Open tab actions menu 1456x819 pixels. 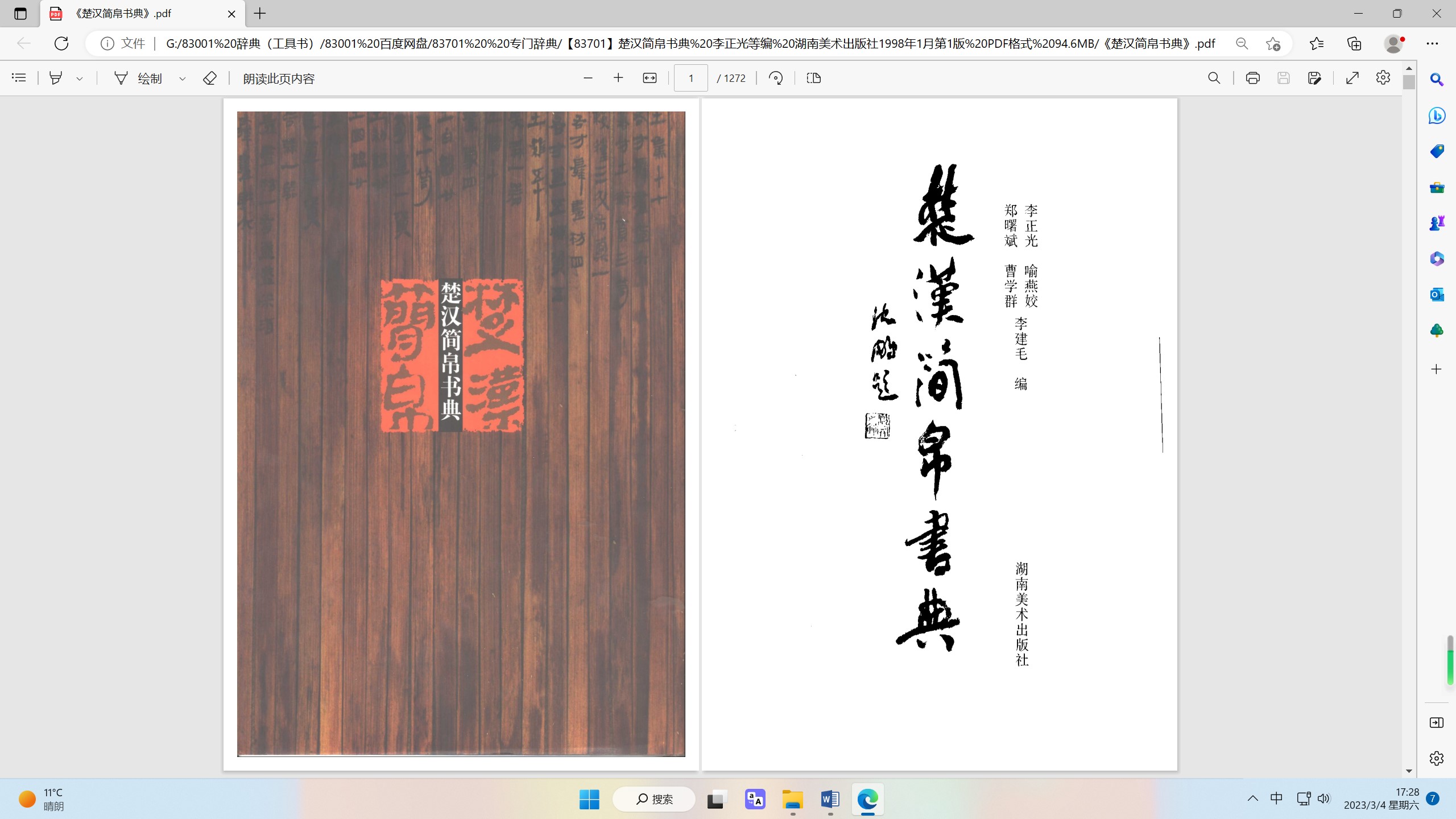point(20,14)
